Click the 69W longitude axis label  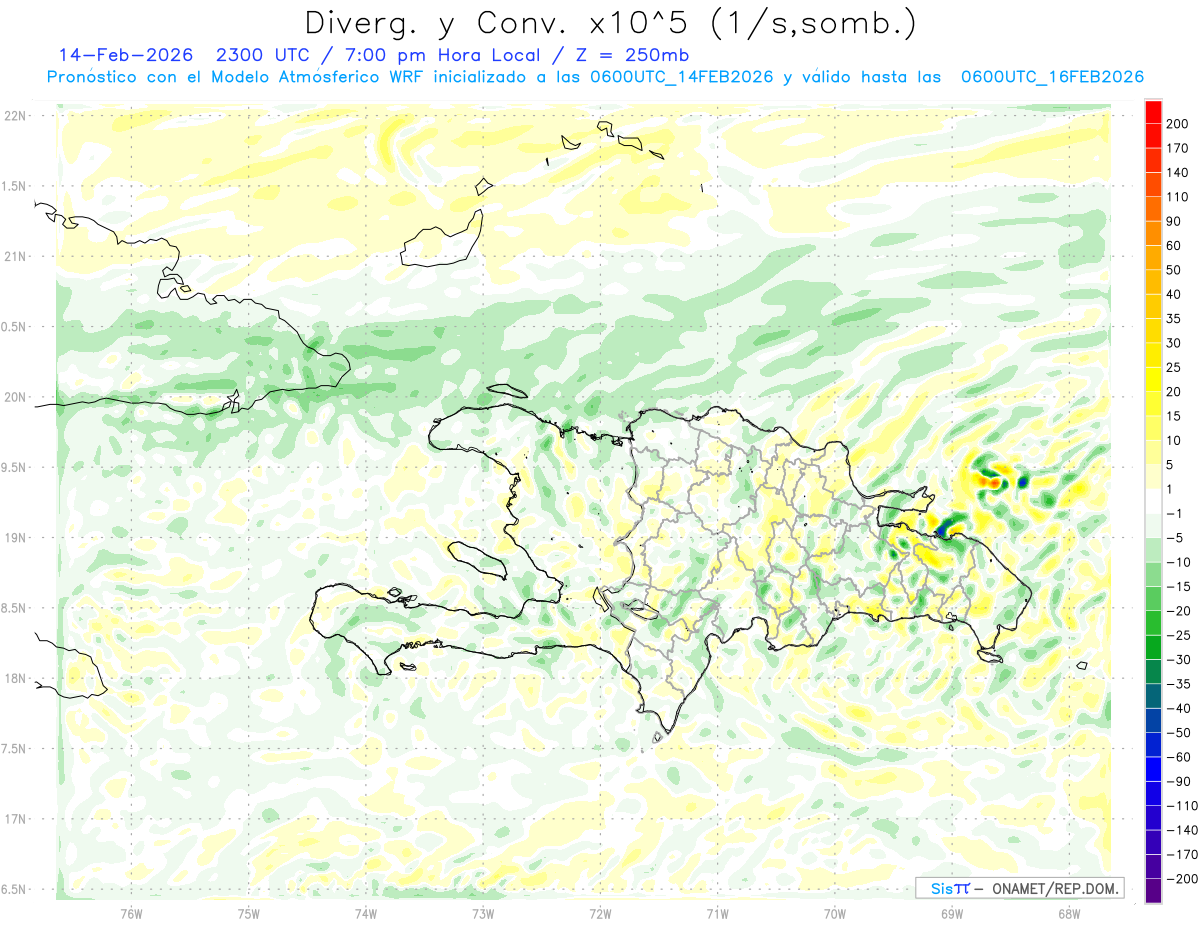[951, 914]
